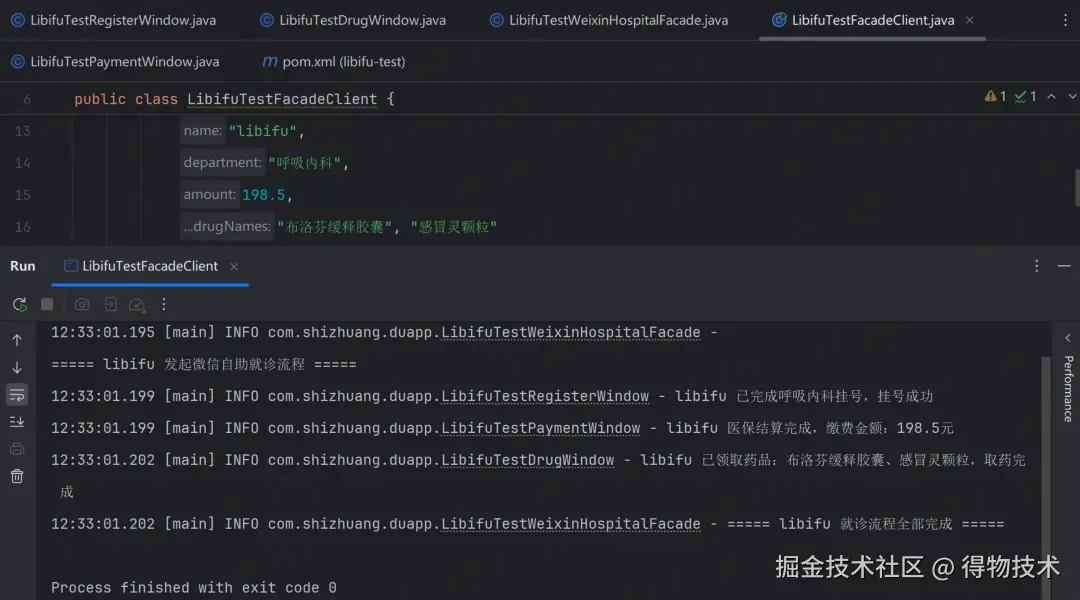Viewport: 1080px width, 600px height.
Task: Click line number 16 in the gutter
Action: (23, 227)
